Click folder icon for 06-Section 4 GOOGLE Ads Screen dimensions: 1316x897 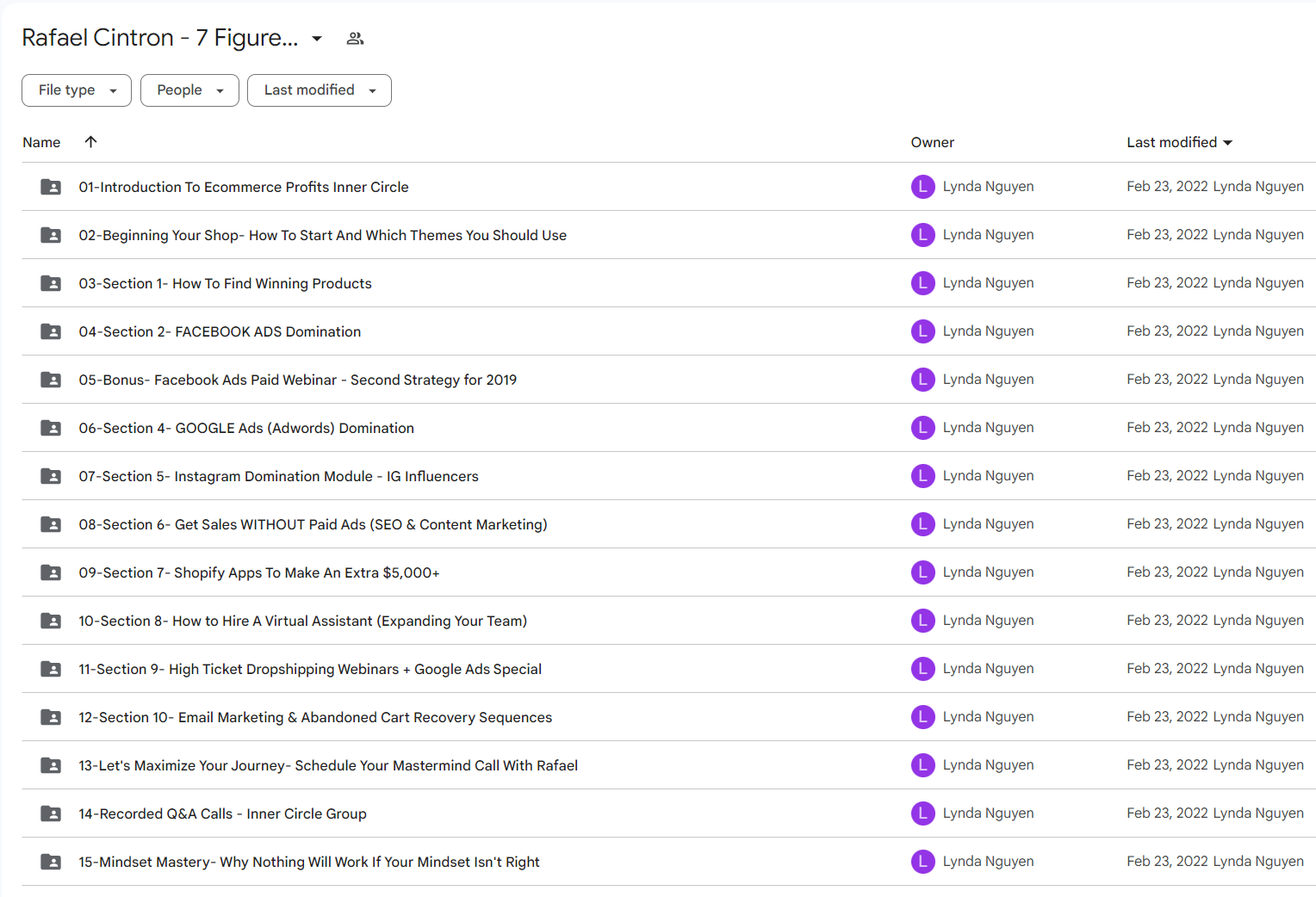[51, 428]
